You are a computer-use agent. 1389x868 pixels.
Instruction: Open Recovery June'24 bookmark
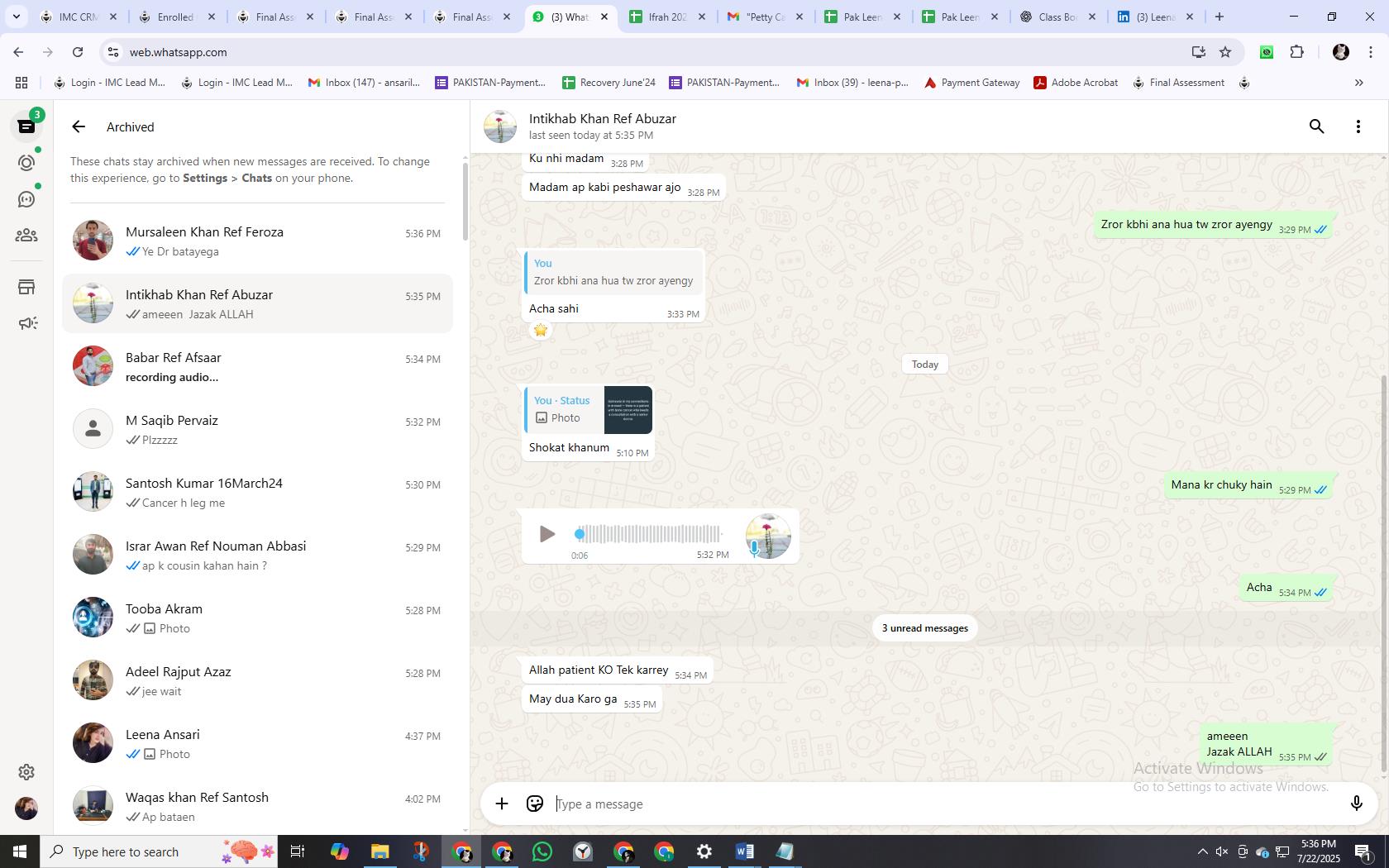pyautogui.click(x=609, y=83)
